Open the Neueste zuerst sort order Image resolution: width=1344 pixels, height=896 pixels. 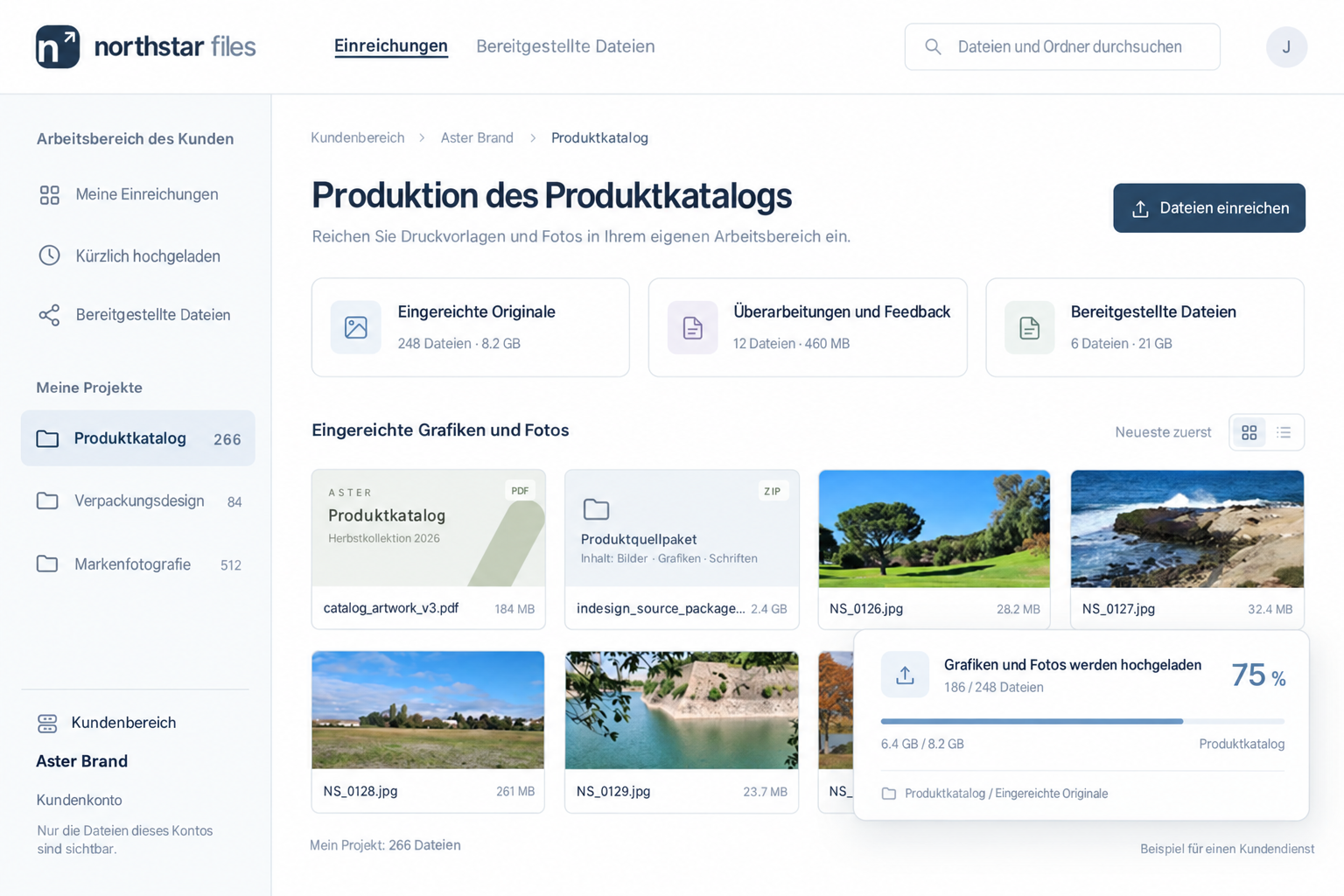1163,432
